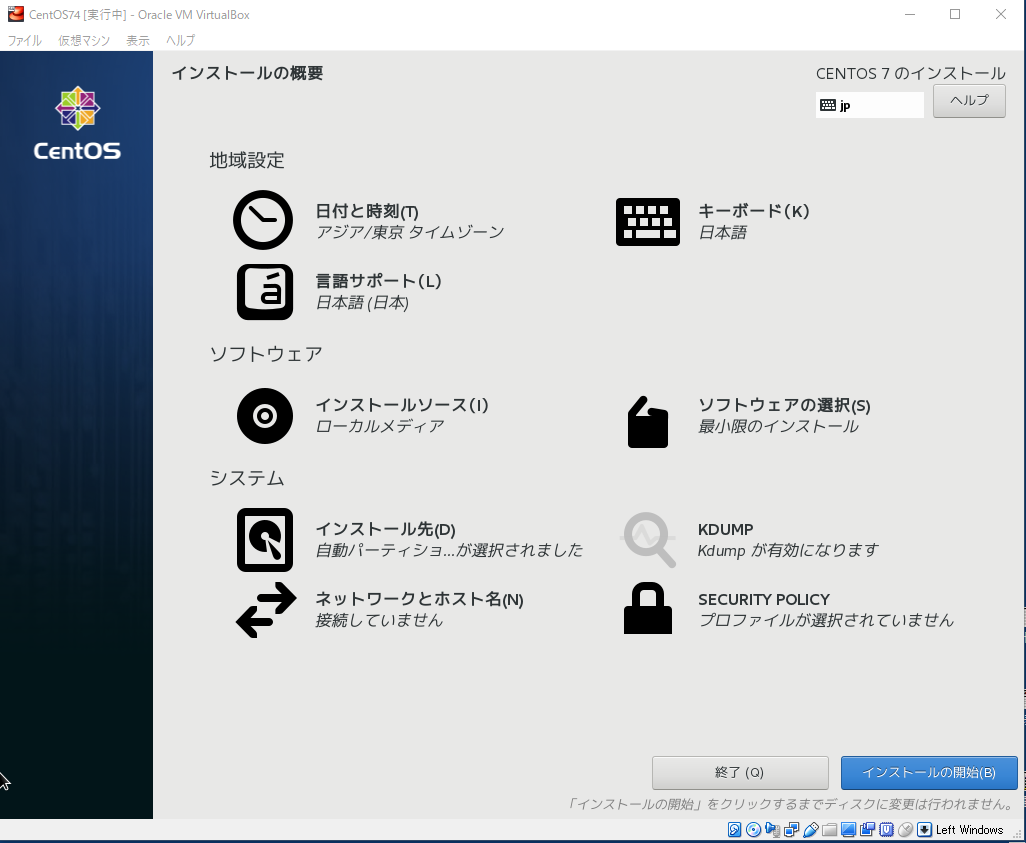
Task: Open Software Selection (ソフトウェアの選択) package icon
Action: pyautogui.click(x=648, y=422)
